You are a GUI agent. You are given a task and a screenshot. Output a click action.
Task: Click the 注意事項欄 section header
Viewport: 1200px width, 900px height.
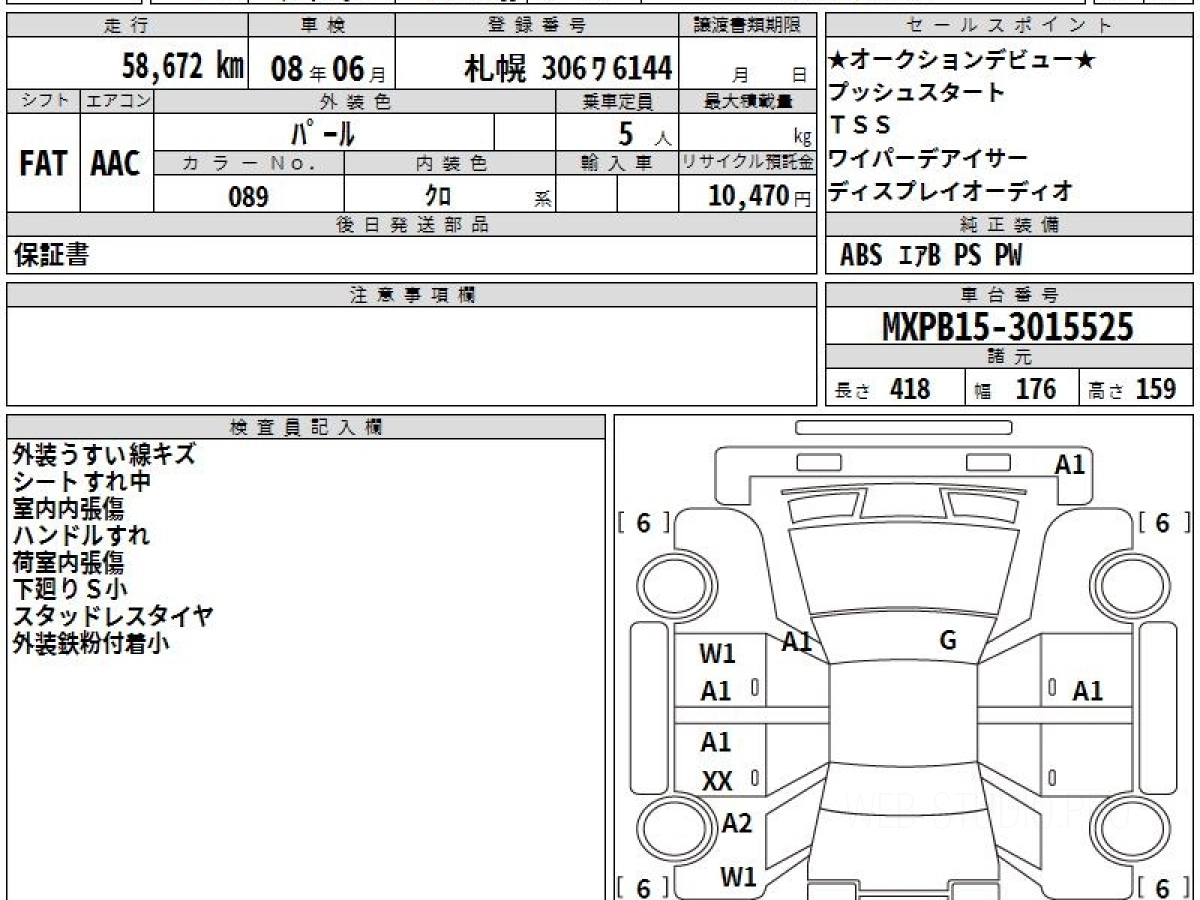coord(412,295)
